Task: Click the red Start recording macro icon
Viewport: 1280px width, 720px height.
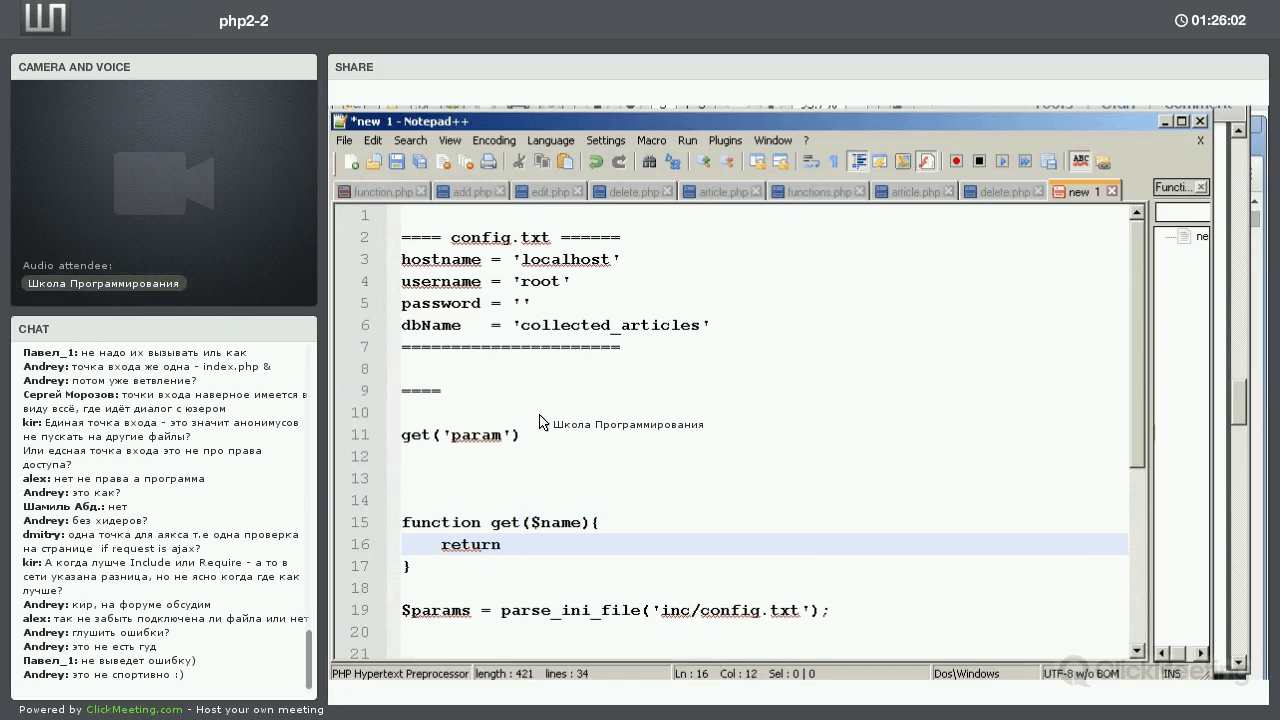Action: coord(956,162)
